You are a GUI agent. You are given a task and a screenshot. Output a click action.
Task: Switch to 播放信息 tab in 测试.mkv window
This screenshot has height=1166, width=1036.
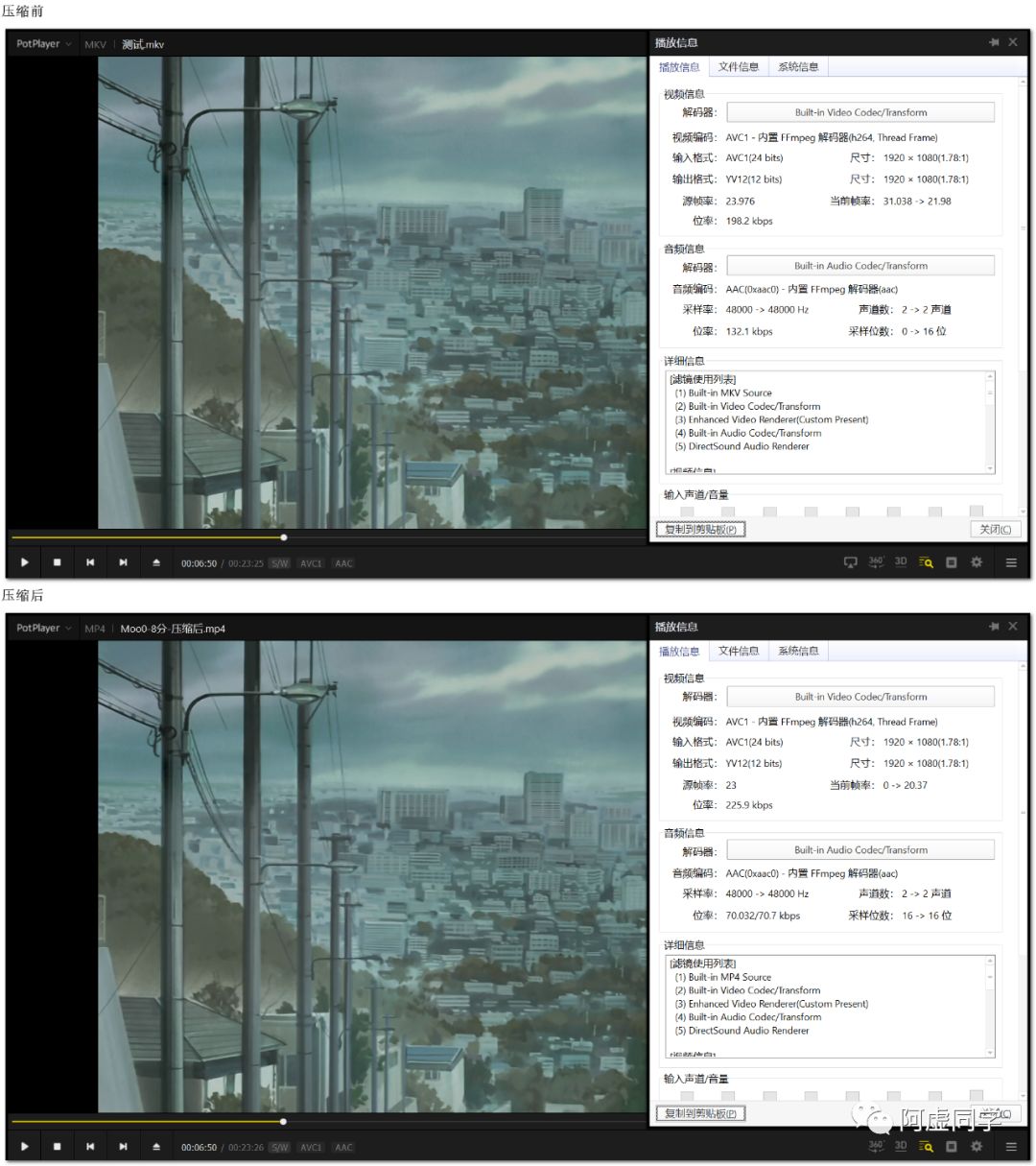tap(679, 67)
